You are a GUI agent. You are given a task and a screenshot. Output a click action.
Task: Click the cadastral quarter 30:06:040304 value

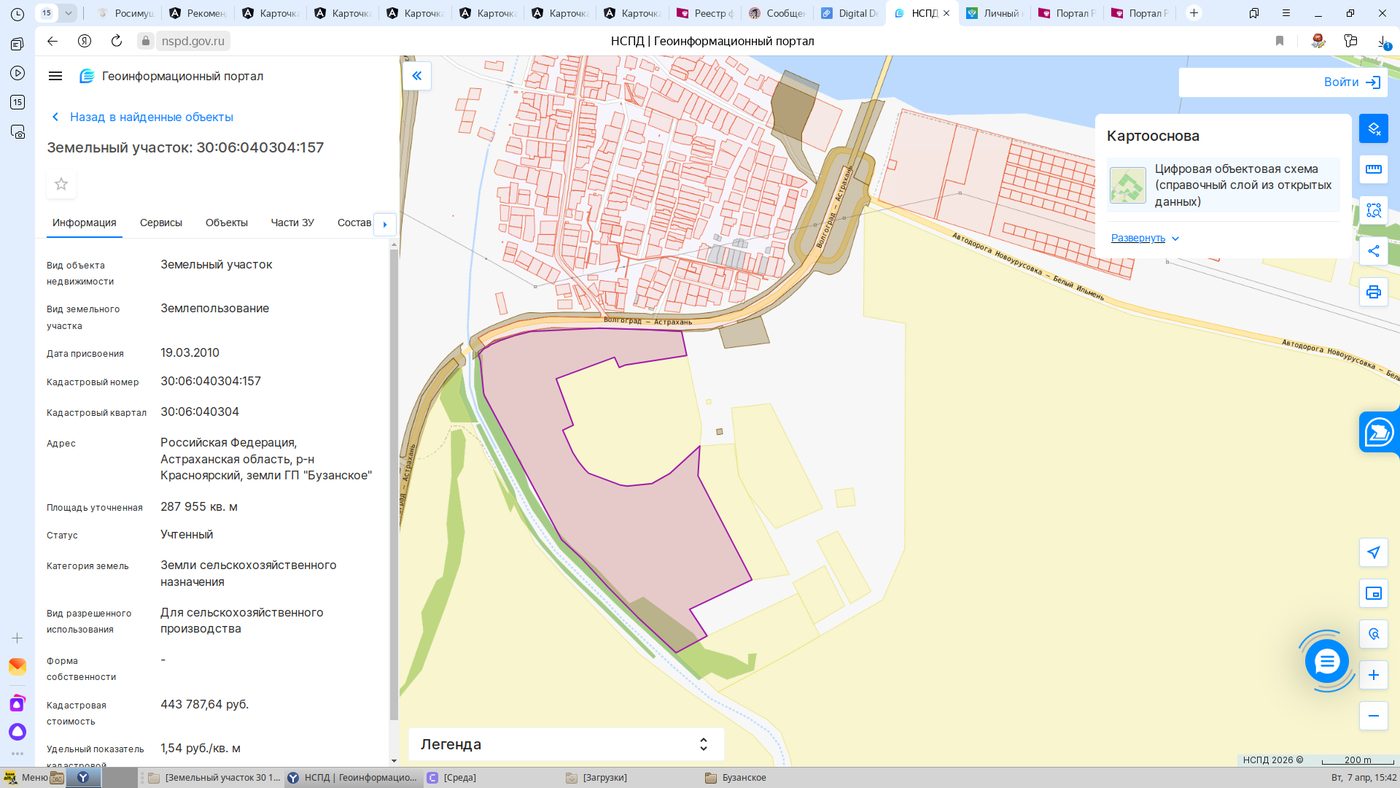pyautogui.click(x=200, y=412)
